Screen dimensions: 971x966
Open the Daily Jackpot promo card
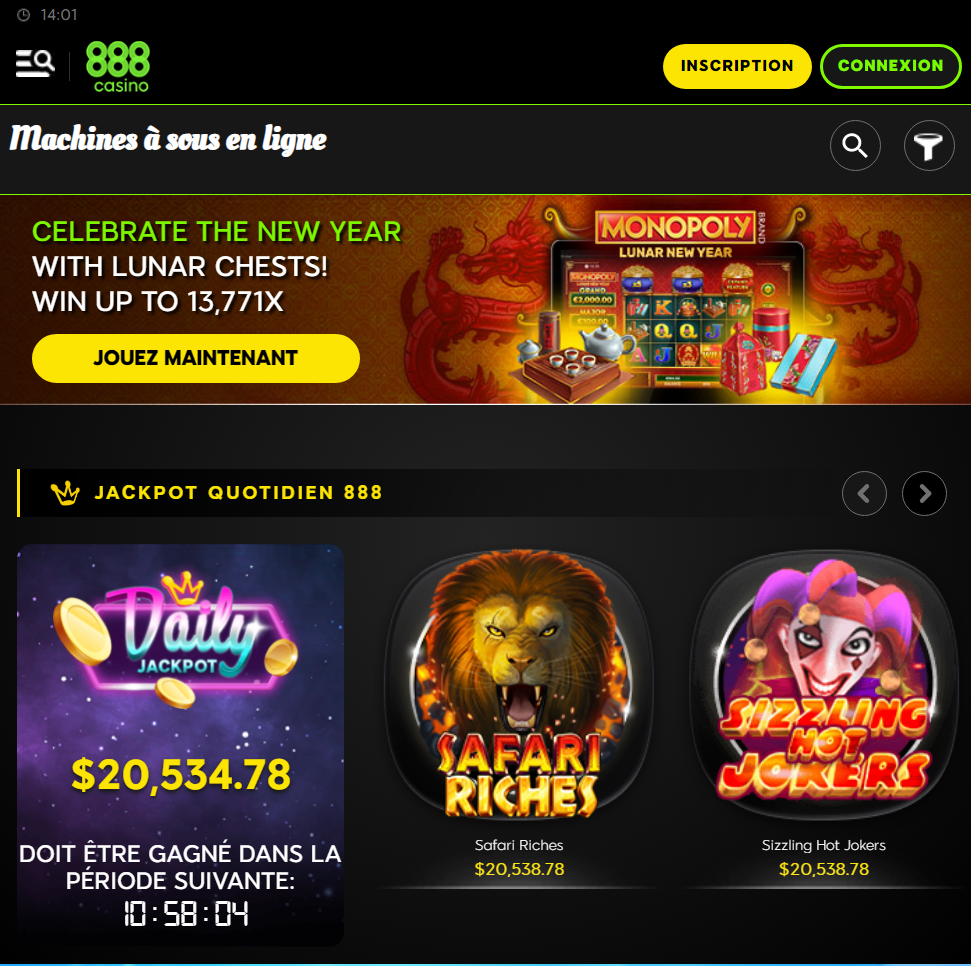[180, 744]
